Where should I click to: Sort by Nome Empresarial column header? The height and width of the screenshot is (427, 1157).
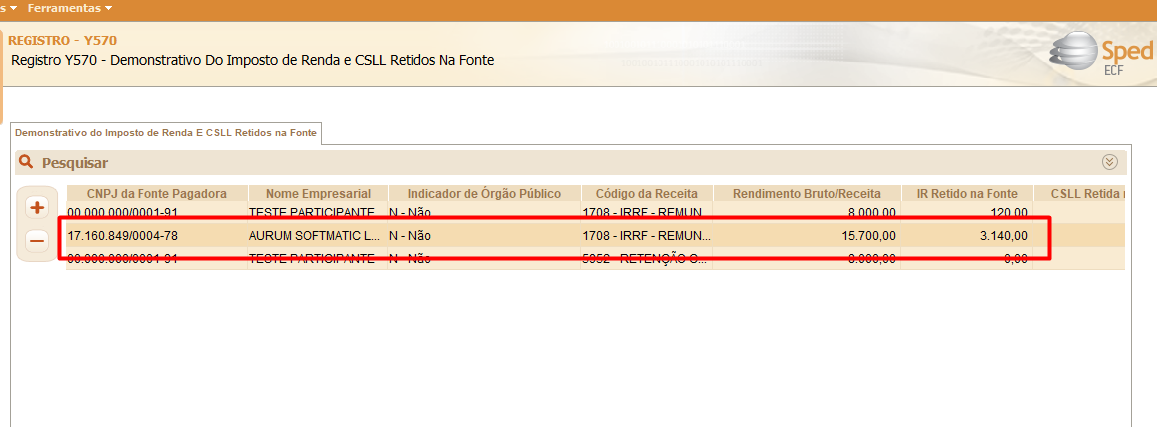pyautogui.click(x=318, y=193)
